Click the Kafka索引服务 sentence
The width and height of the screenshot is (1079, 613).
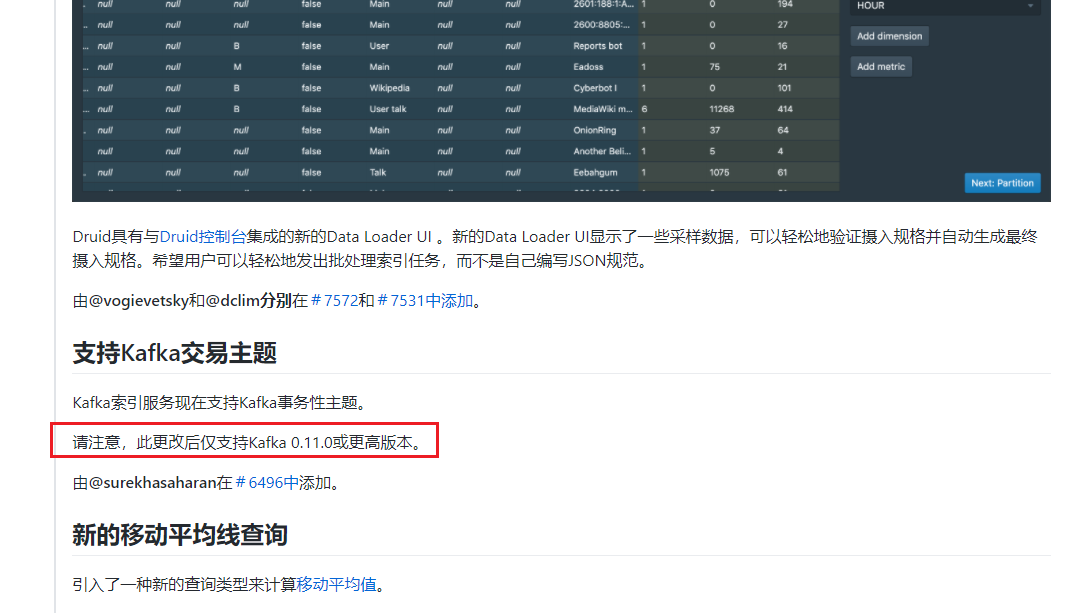(218, 402)
